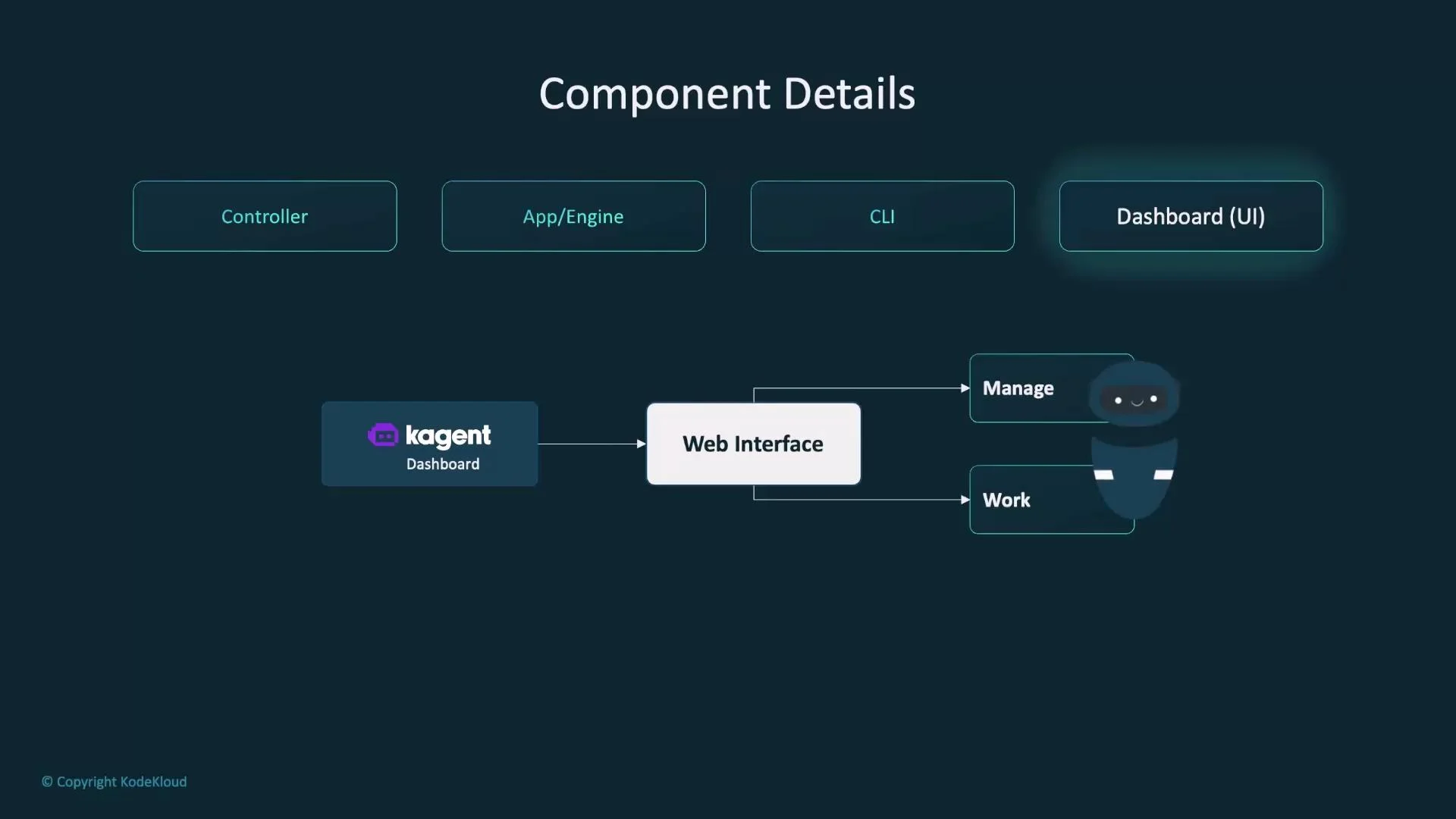Click the Work box
This screenshot has height=819, width=1456.
pyautogui.click(x=1051, y=500)
